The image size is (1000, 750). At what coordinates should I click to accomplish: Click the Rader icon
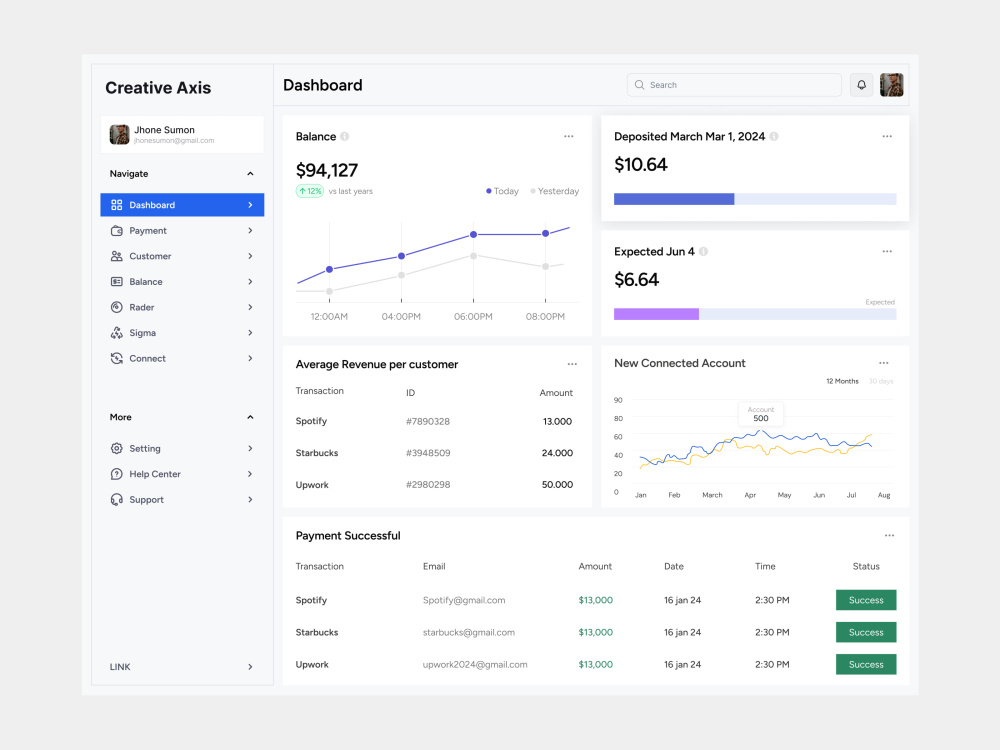click(117, 307)
